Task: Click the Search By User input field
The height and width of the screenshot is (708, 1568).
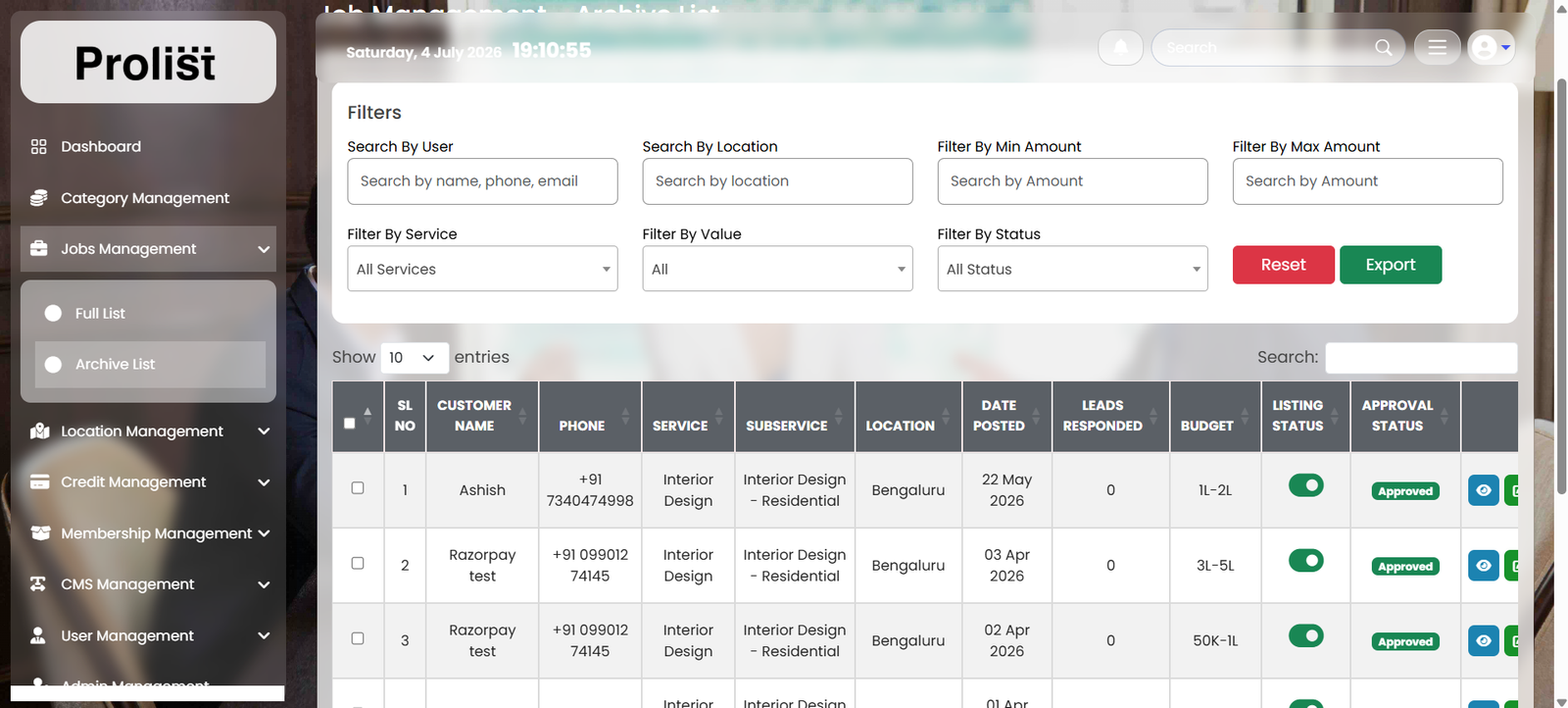Action: tap(482, 181)
